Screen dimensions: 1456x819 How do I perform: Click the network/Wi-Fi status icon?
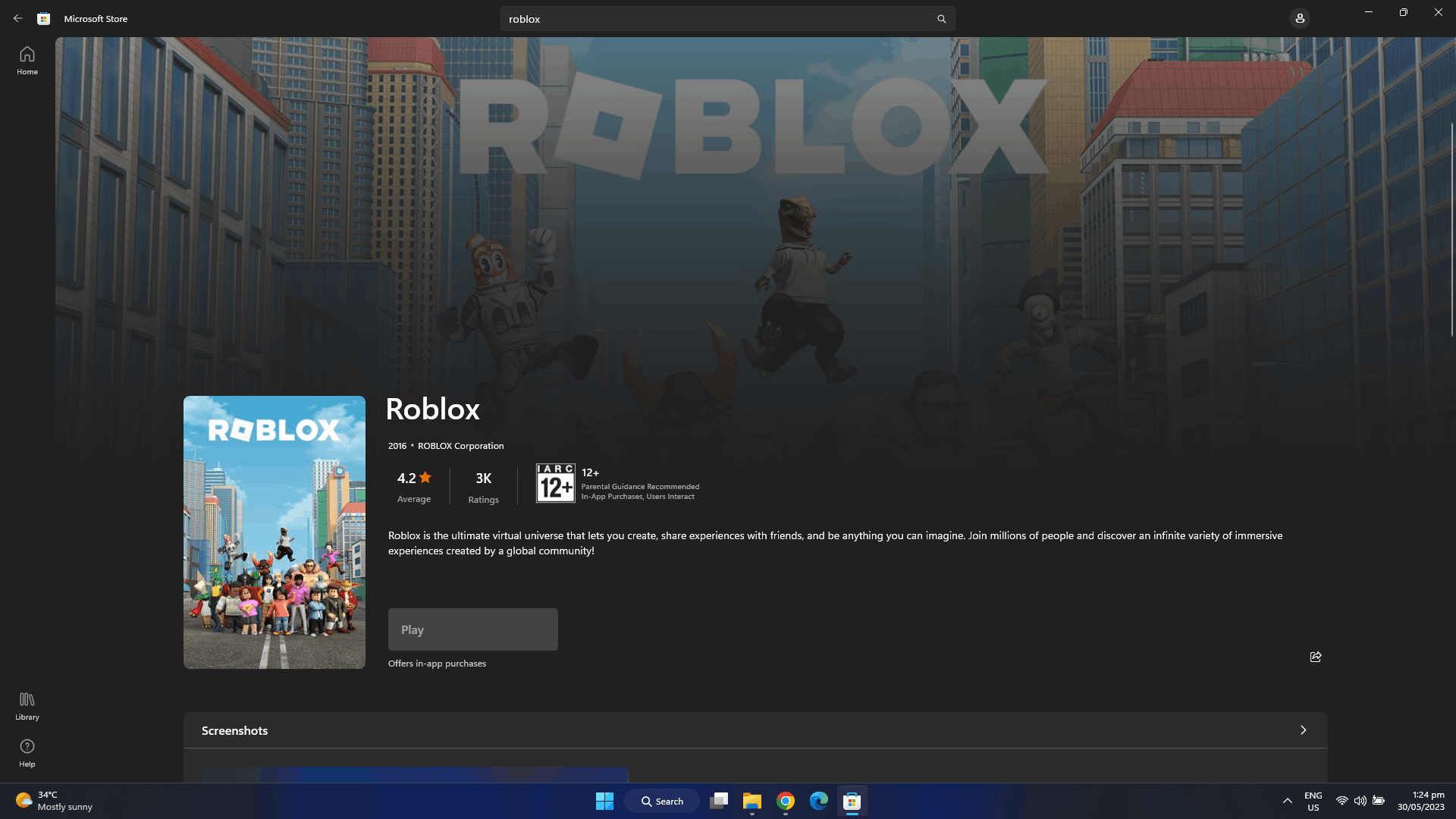1341,800
